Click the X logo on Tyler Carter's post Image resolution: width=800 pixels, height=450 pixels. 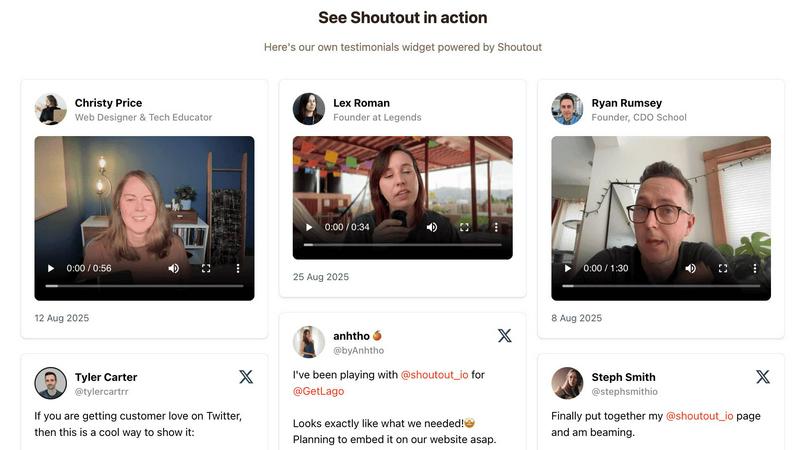click(246, 377)
